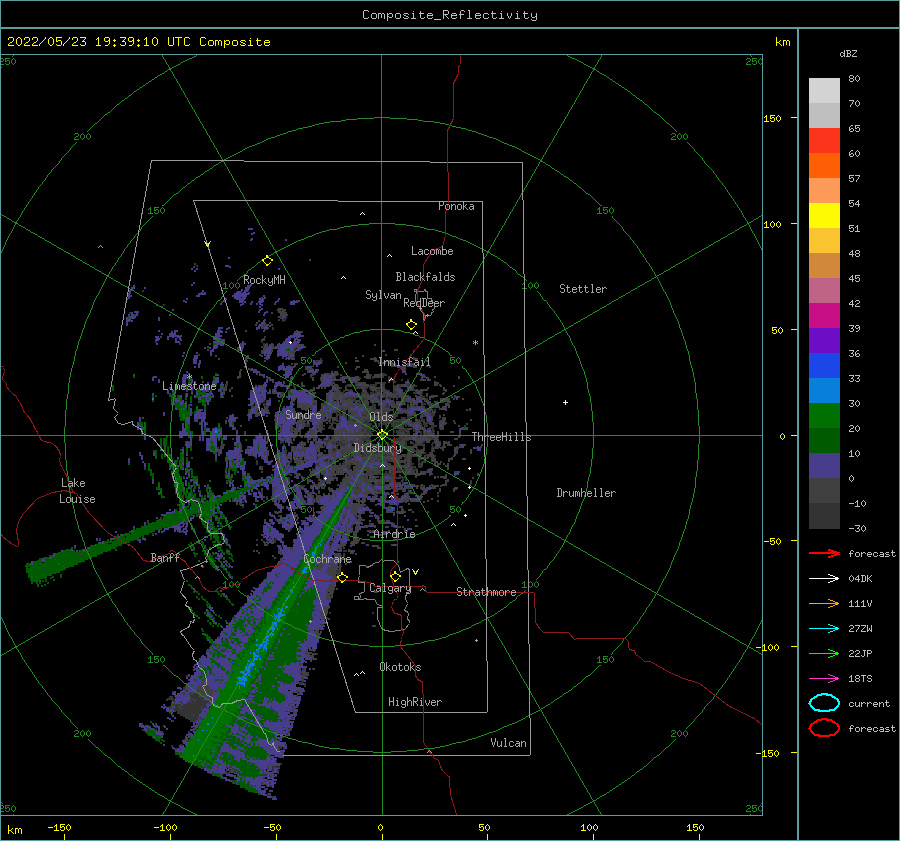The image size is (900, 841).
Task: Click the HighRiver town label
Action: point(415,702)
